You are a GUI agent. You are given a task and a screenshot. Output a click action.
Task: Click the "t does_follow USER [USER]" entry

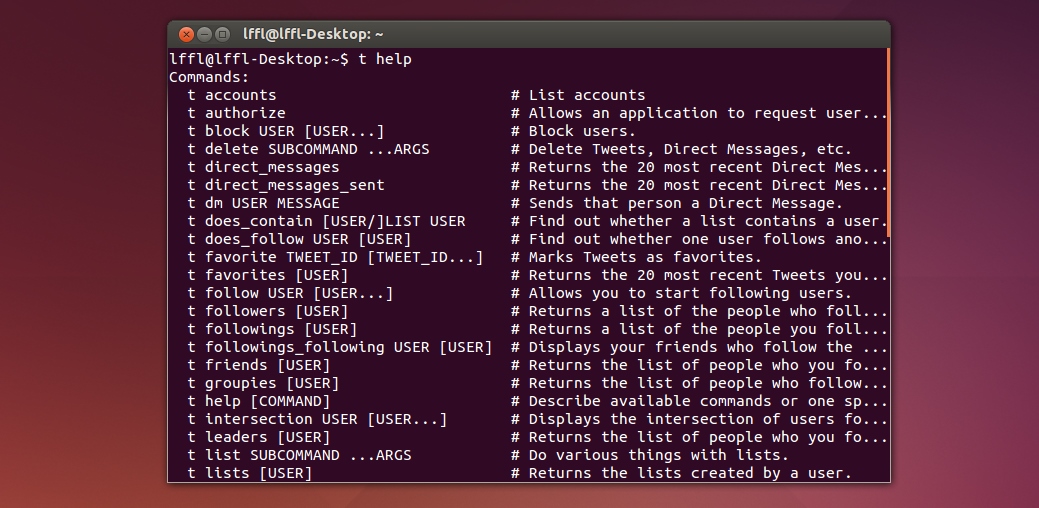(x=299, y=239)
